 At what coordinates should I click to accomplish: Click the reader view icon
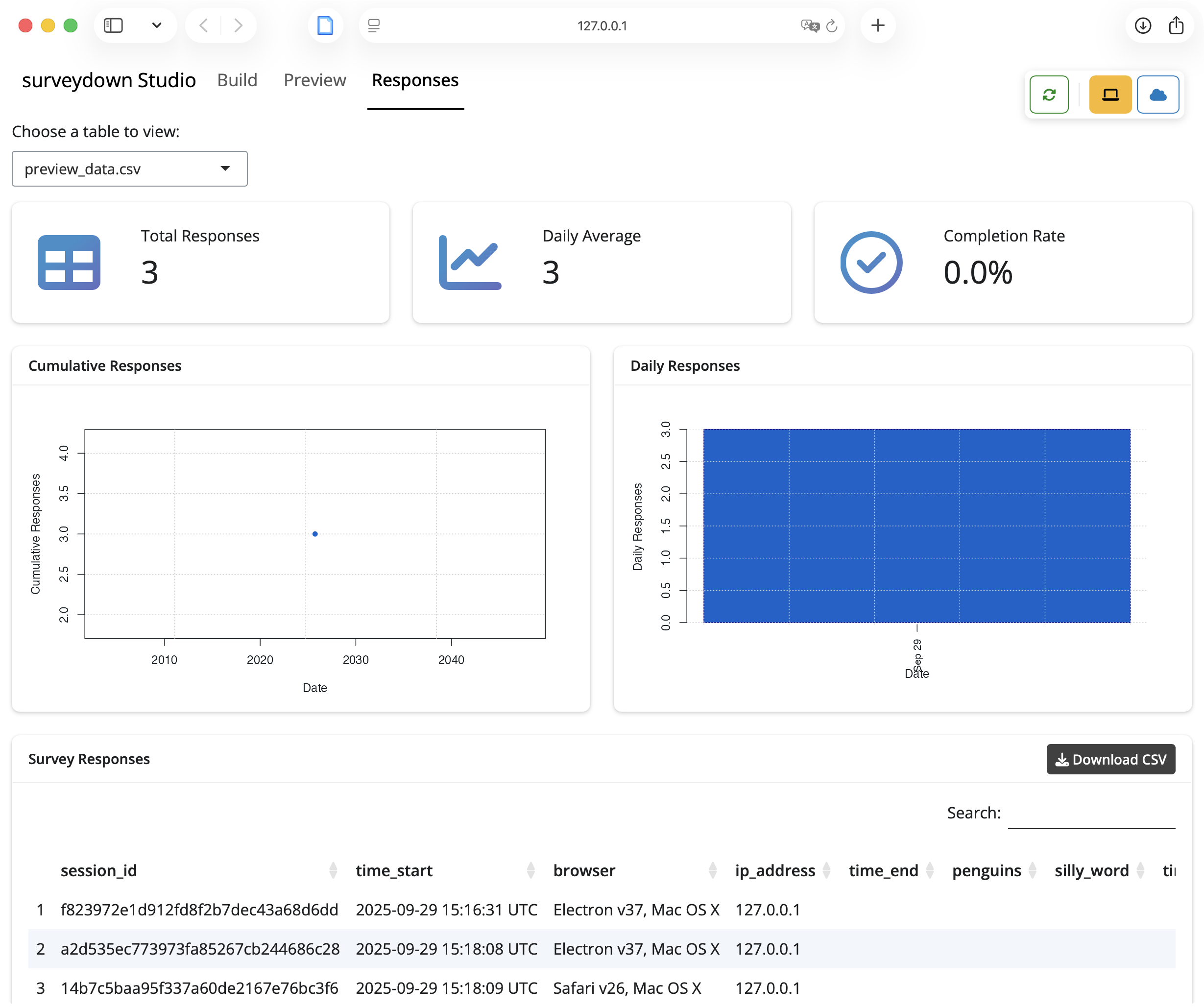pyautogui.click(x=374, y=26)
